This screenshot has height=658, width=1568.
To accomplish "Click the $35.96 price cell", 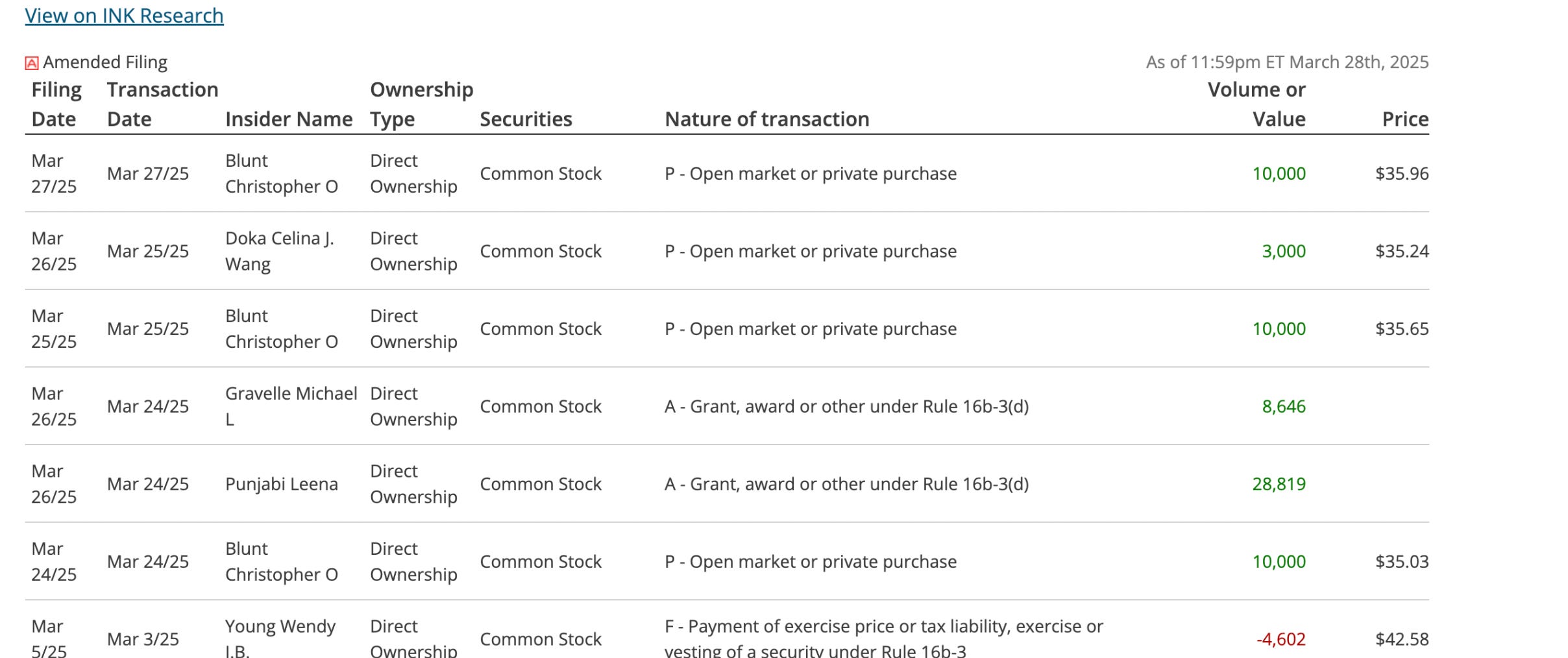I will [1402, 174].
